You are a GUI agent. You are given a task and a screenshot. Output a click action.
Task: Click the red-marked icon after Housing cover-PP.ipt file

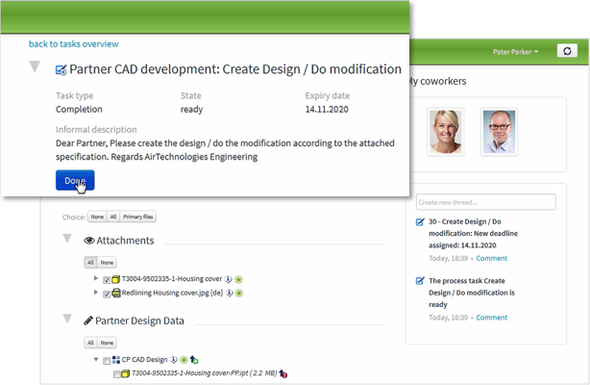point(283,373)
